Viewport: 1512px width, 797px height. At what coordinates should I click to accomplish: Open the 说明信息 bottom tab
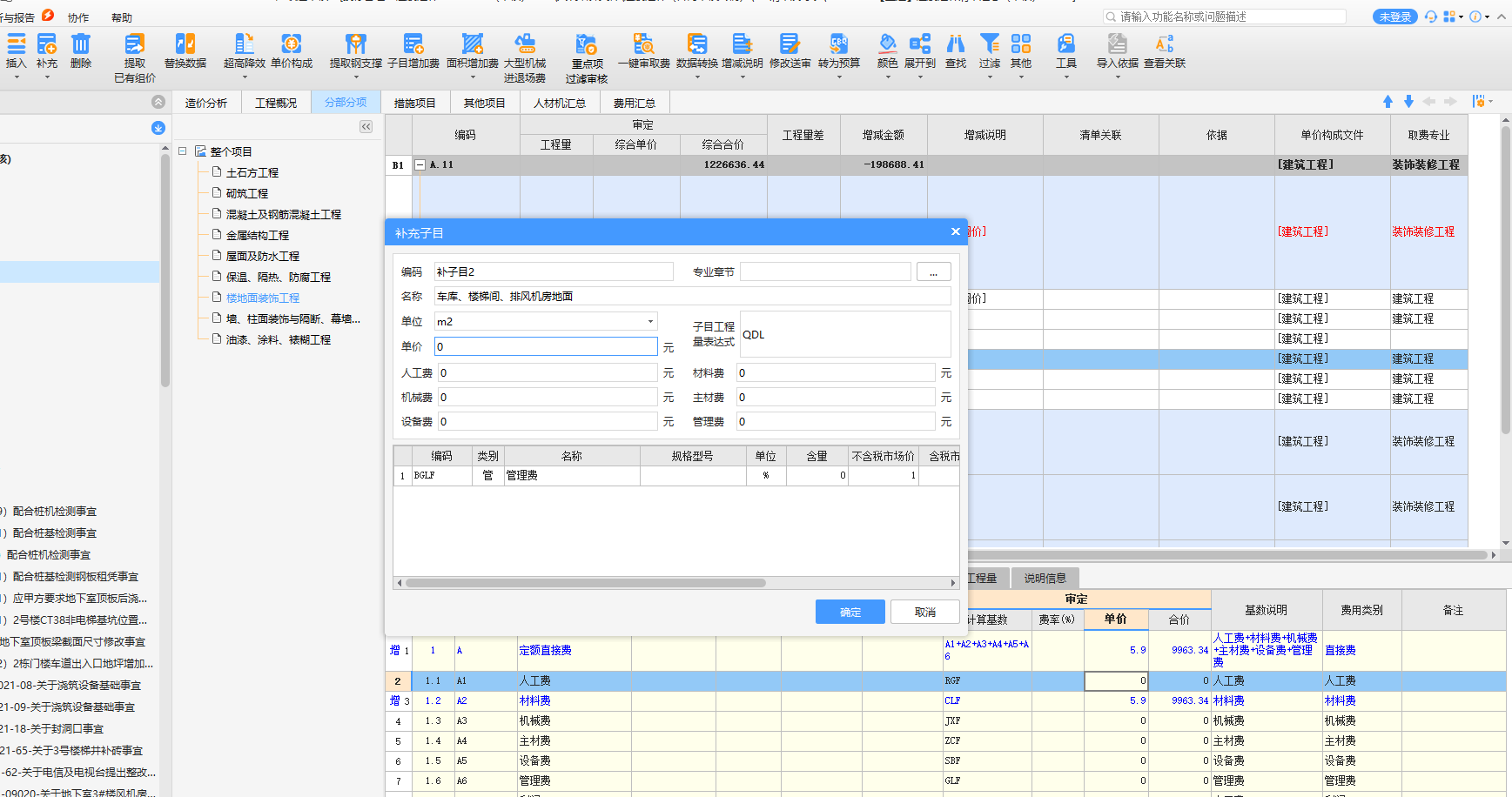point(1045,578)
